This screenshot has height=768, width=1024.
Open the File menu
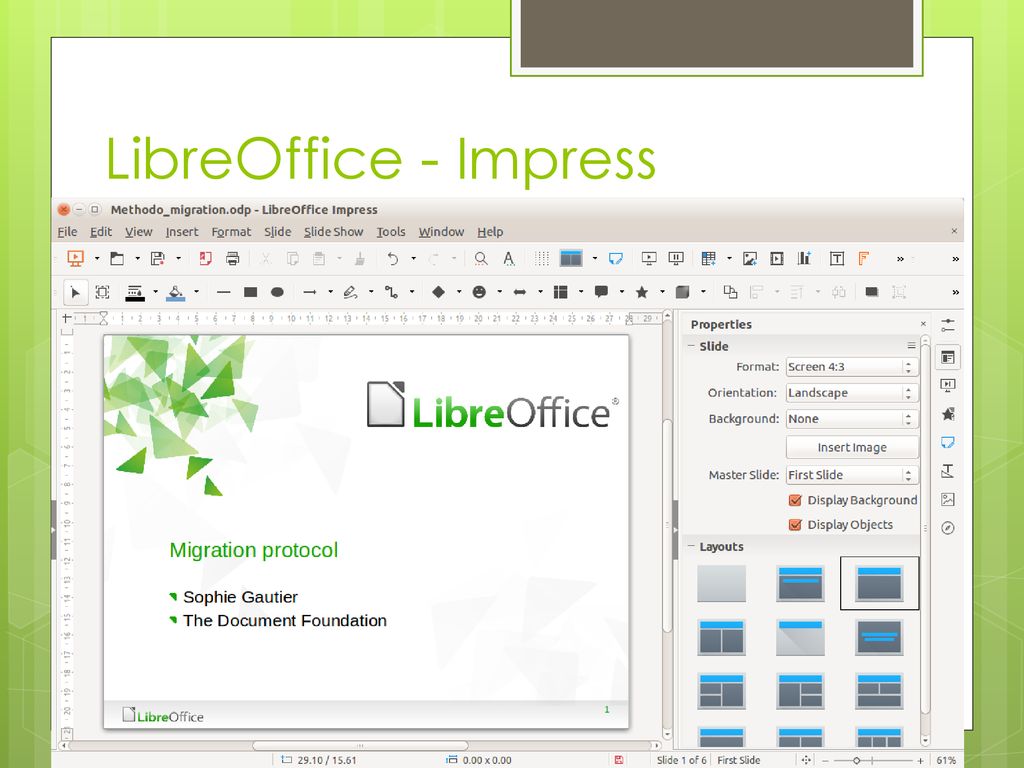67,232
